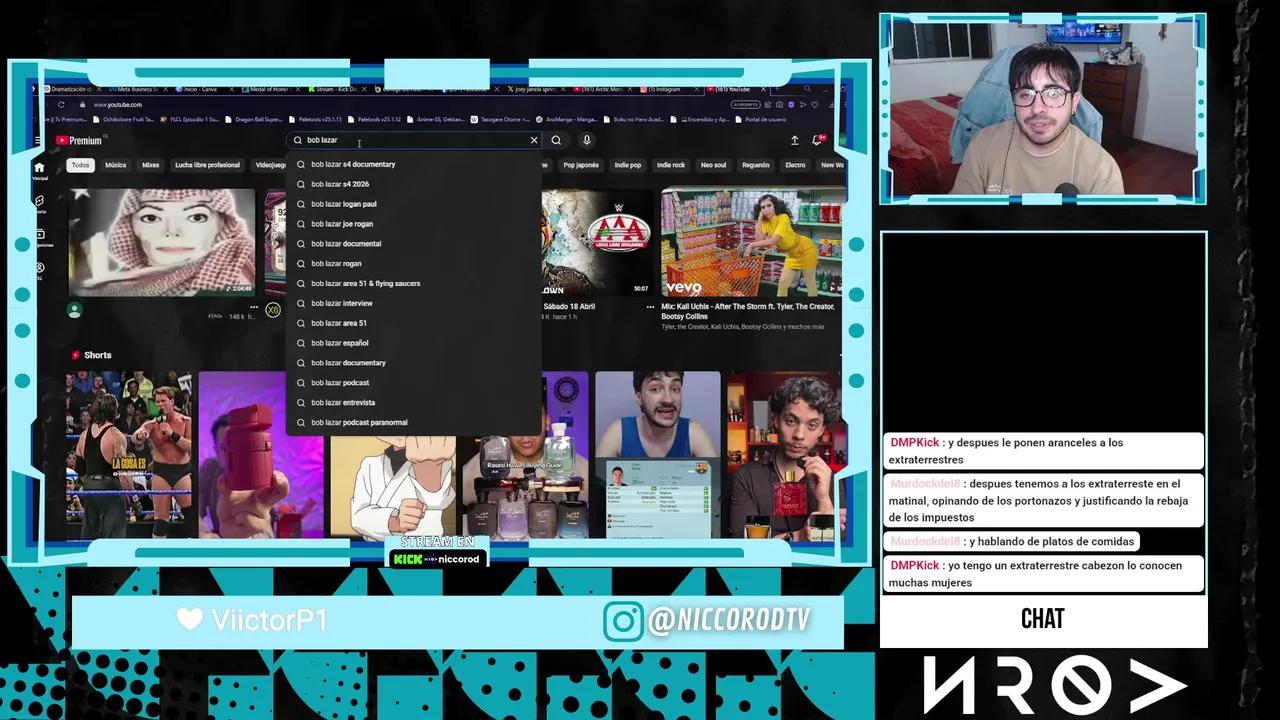
Task: Select suggestion 'bob lazar podcast paranormal'
Action: coord(413,422)
